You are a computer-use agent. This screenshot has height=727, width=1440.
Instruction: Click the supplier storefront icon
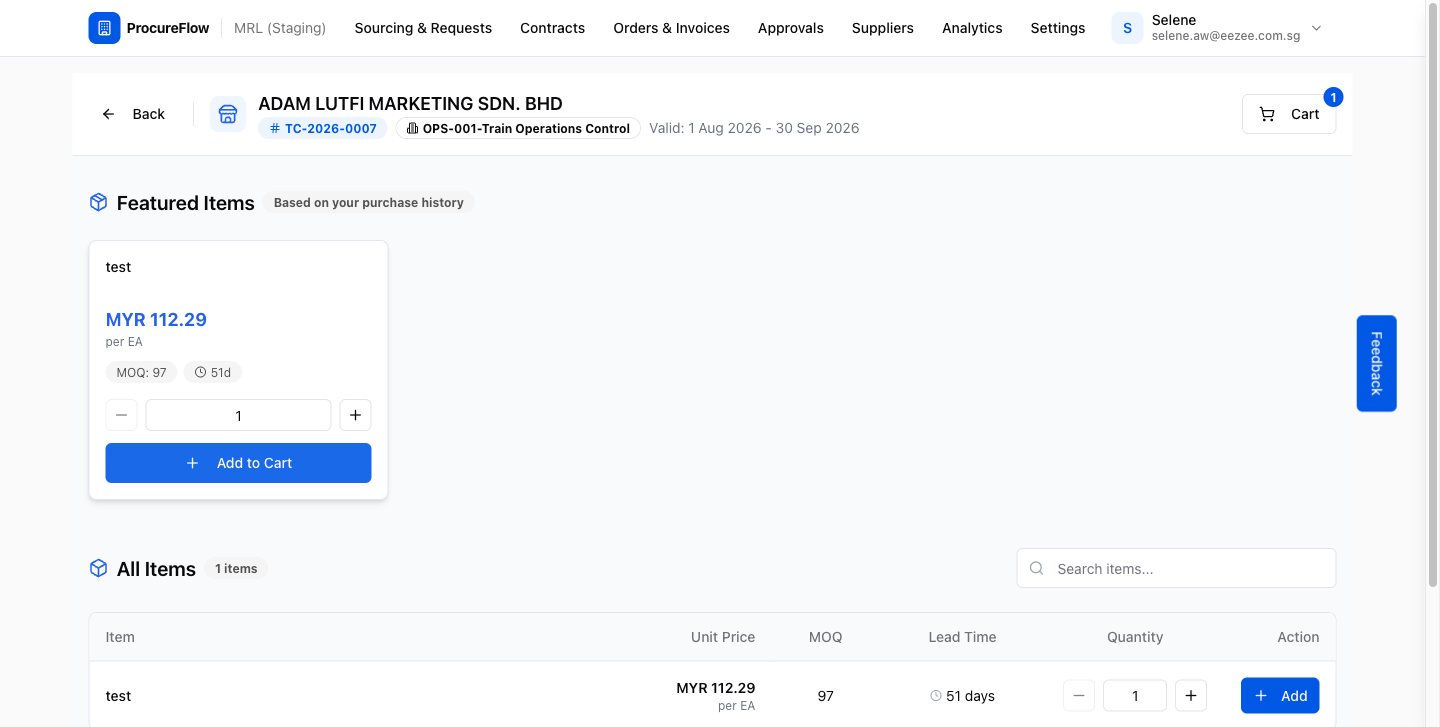(228, 114)
